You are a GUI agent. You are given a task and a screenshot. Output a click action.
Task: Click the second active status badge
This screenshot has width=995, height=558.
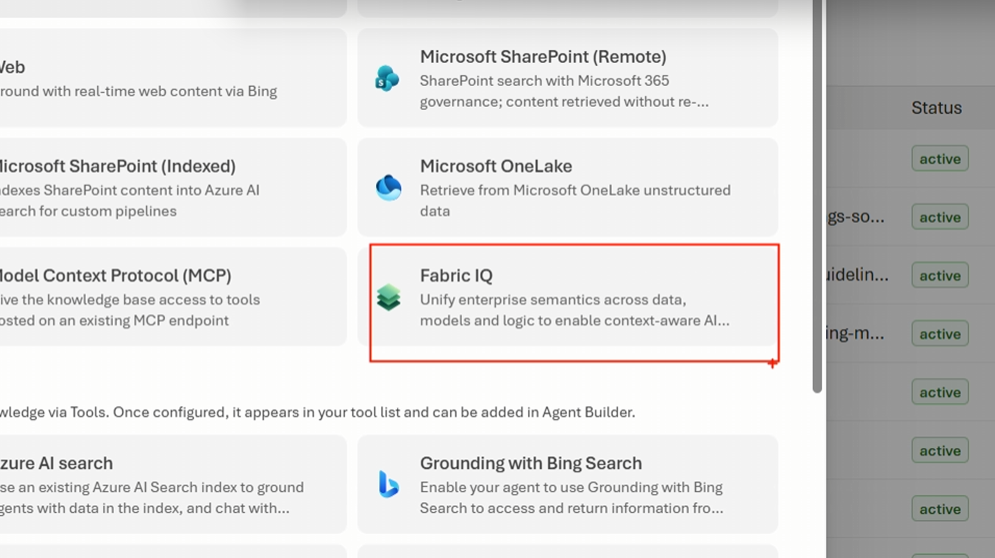coord(939,217)
